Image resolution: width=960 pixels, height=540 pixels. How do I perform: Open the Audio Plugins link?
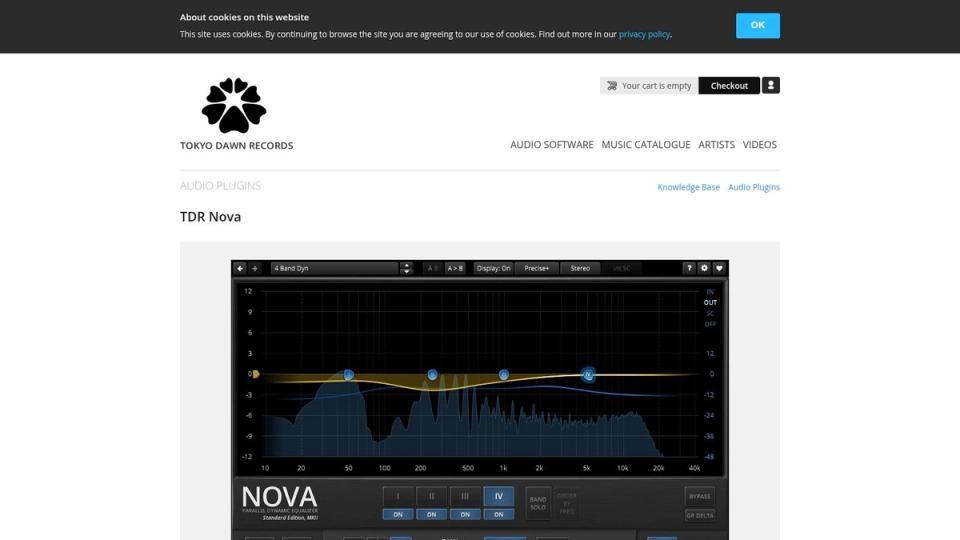[x=754, y=187]
